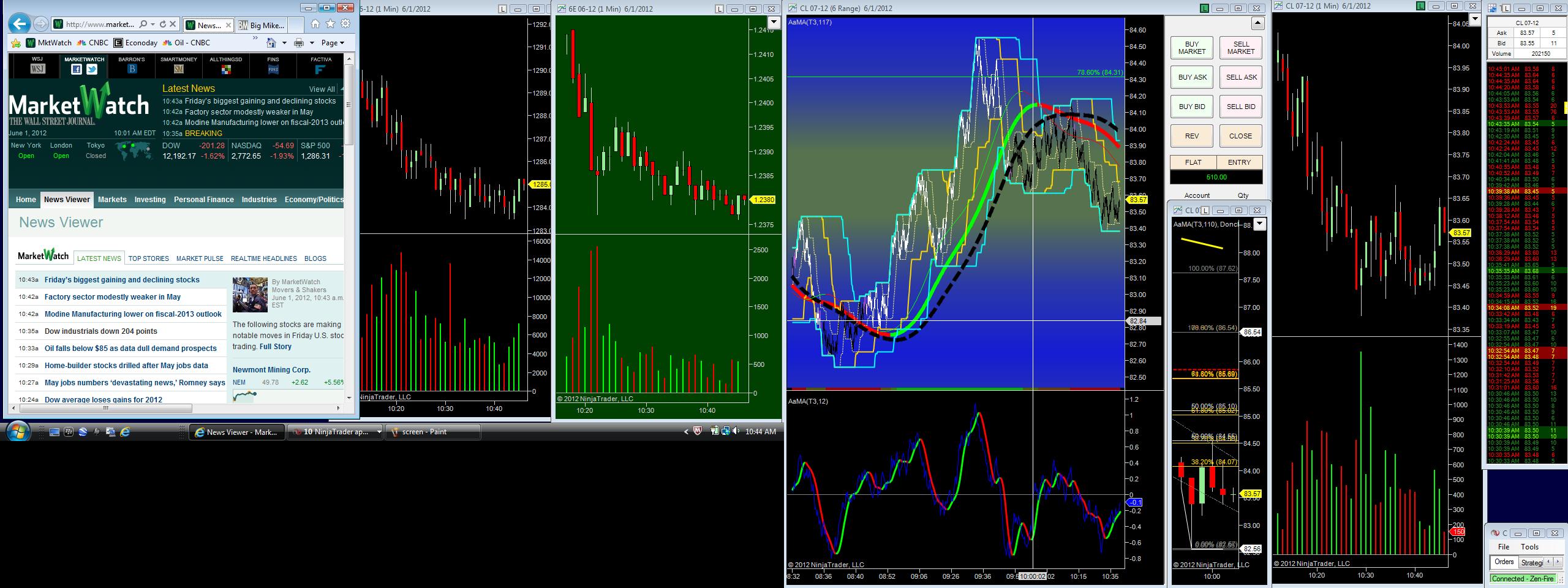Click the 'screen - Paint' taskbar button
Image resolution: width=1568 pixels, height=588 pixels.
tap(433, 432)
